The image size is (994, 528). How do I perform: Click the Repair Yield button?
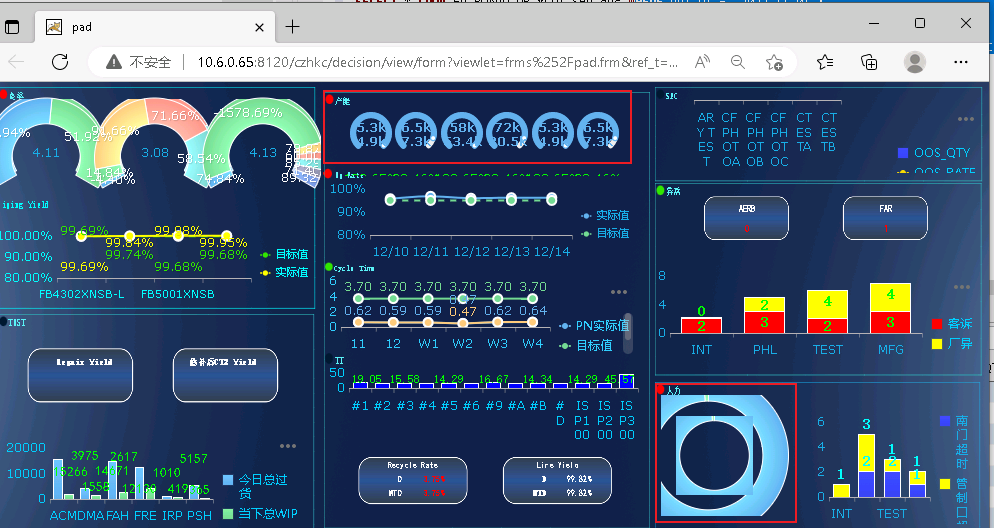point(81,375)
